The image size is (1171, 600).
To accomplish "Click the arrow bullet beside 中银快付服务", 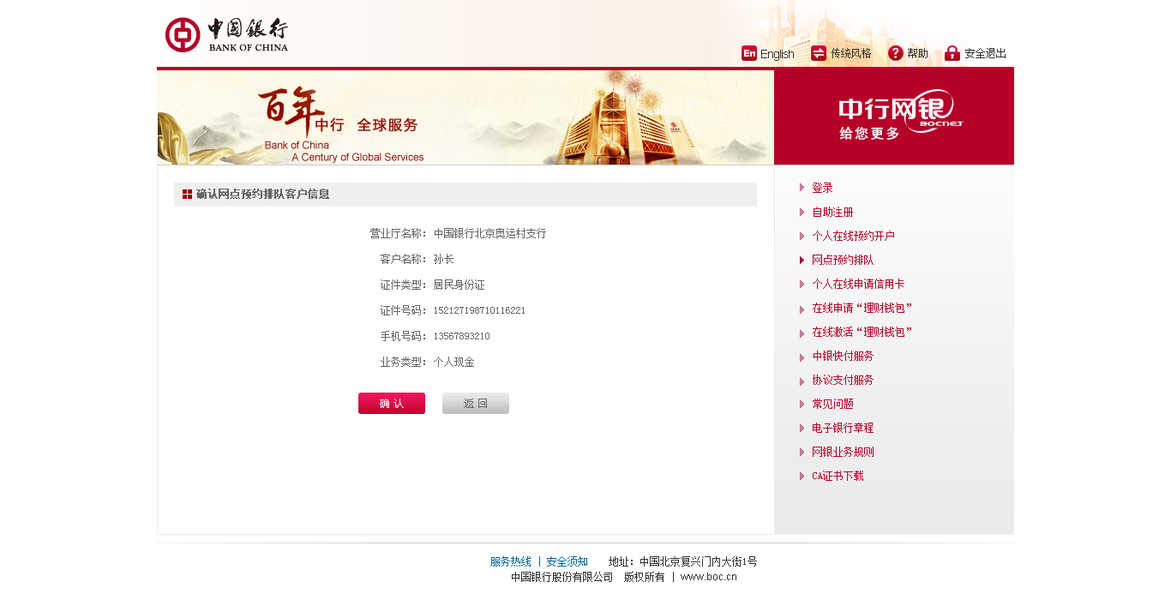I will (802, 356).
